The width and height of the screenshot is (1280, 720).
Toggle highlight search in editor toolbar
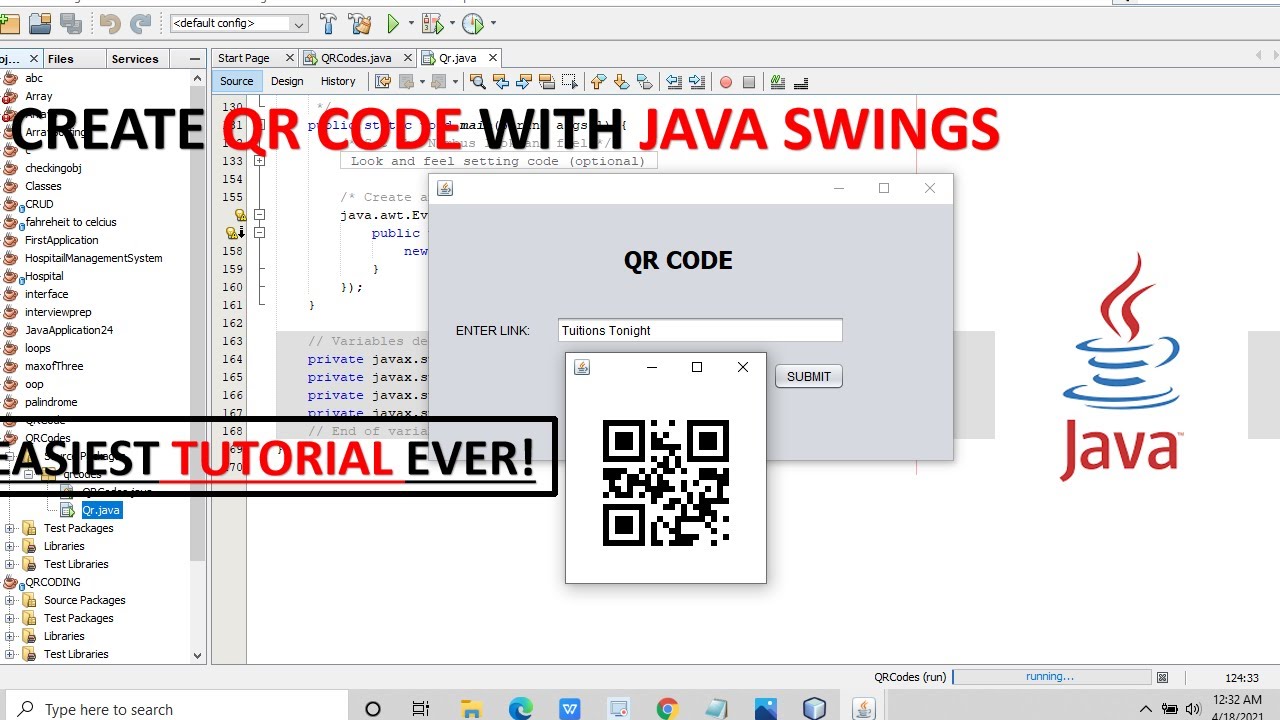[547, 82]
